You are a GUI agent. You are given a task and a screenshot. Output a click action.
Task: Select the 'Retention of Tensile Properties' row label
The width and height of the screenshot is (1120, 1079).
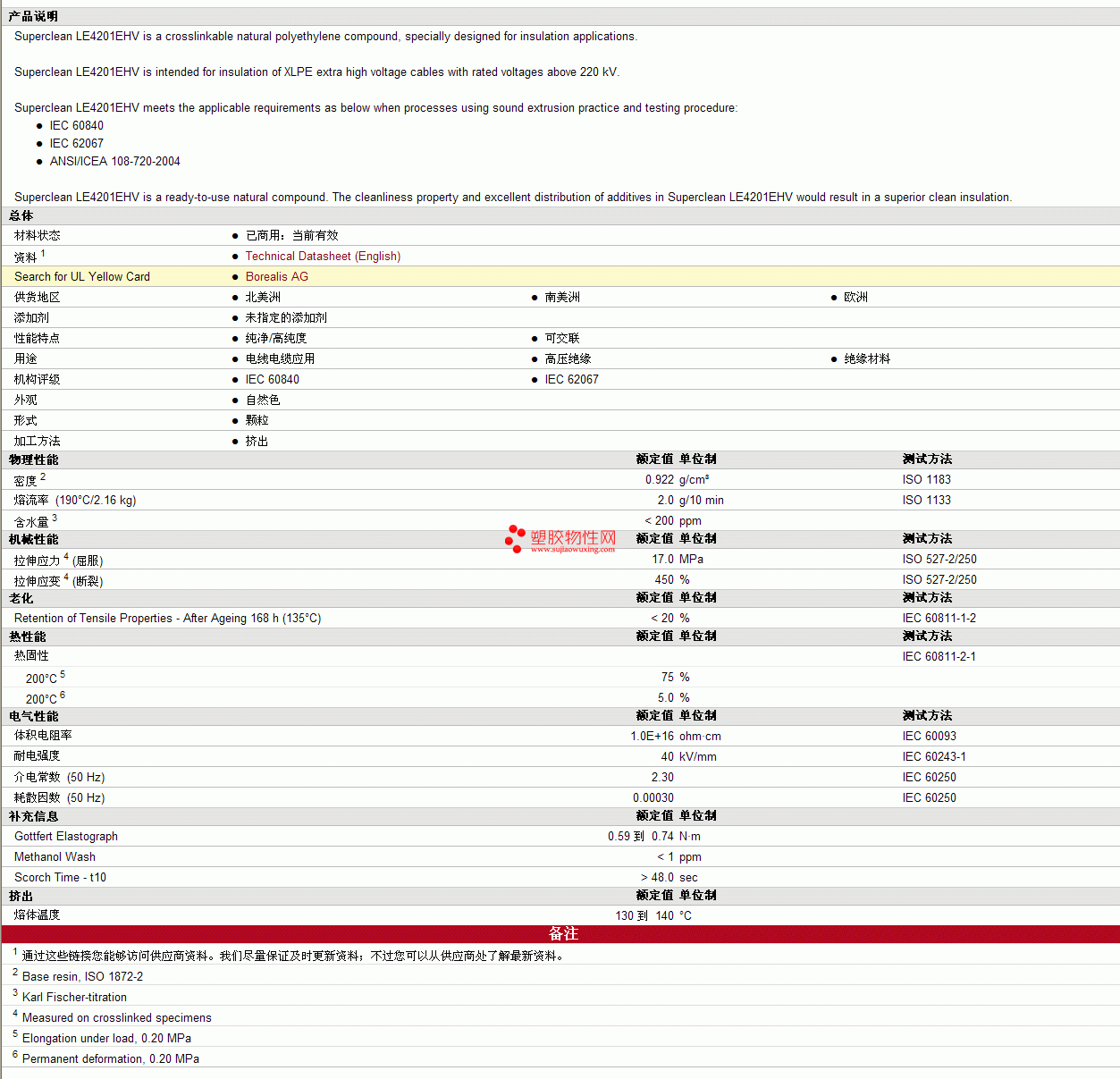tap(168, 618)
